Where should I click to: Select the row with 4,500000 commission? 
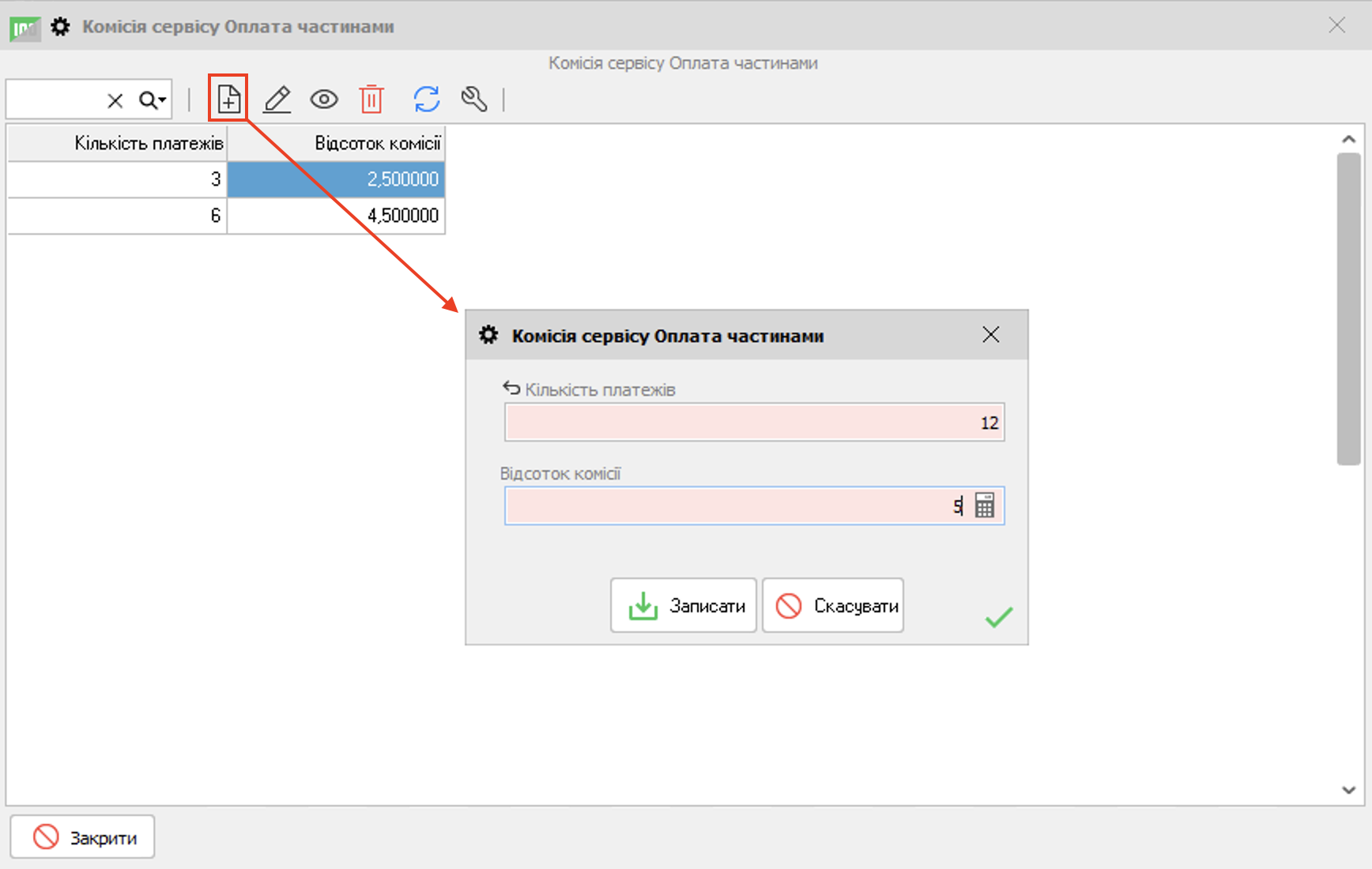pyautogui.click(x=337, y=216)
